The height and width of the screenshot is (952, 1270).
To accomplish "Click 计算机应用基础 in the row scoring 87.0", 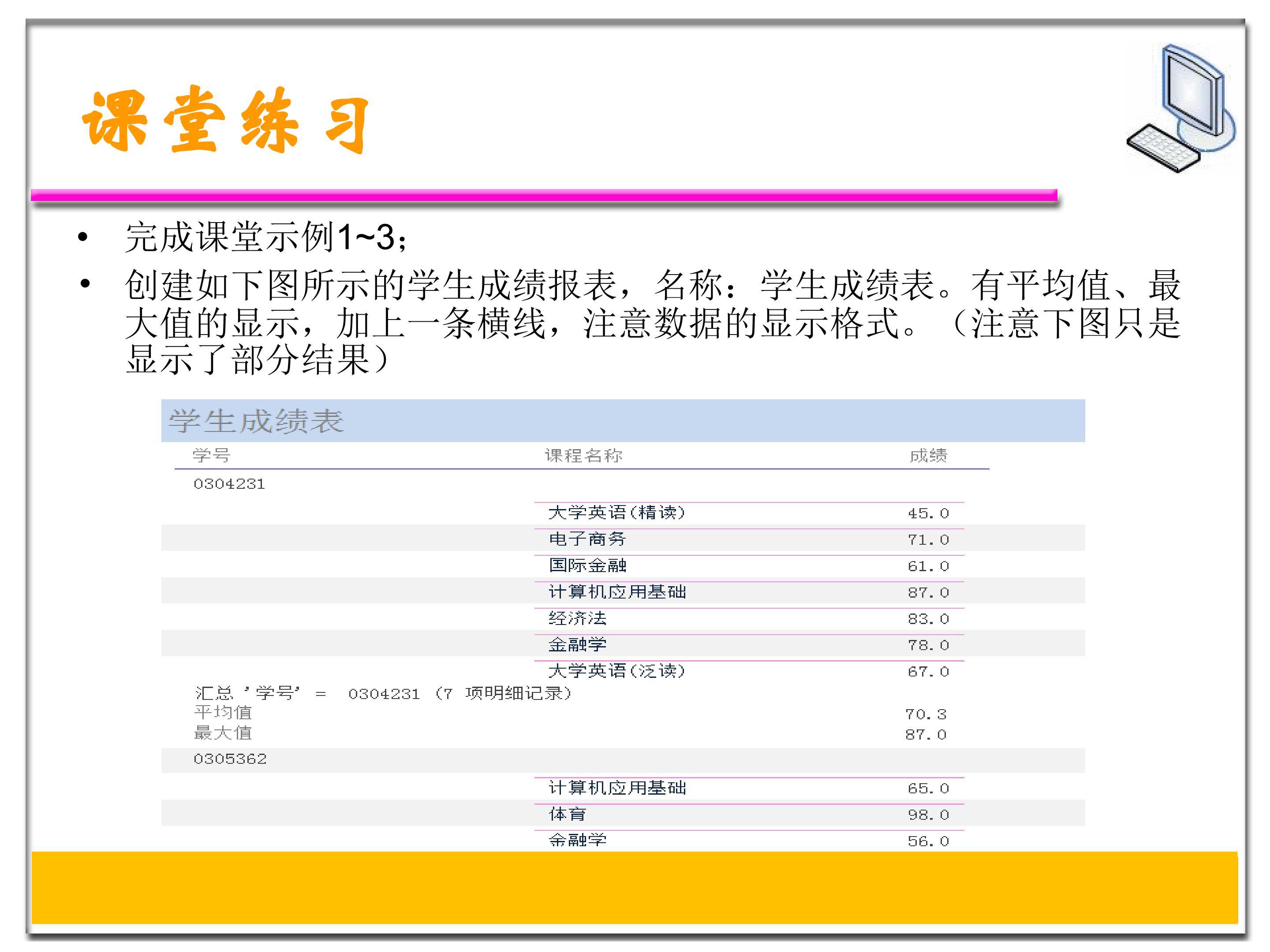I will tap(617, 591).
